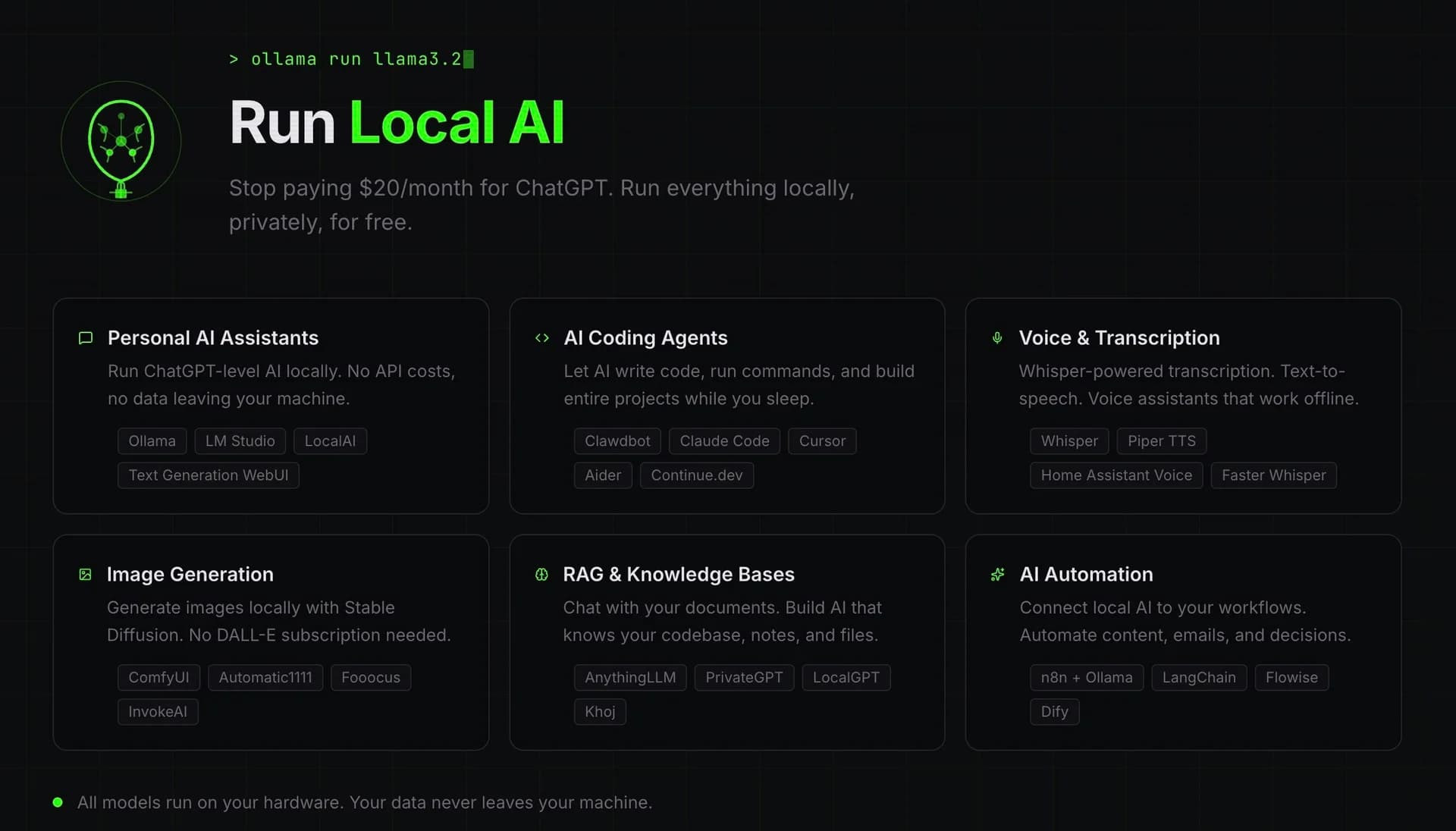Click the Personal AI Assistants chat bubble icon
The image size is (1456, 831).
click(x=84, y=338)
